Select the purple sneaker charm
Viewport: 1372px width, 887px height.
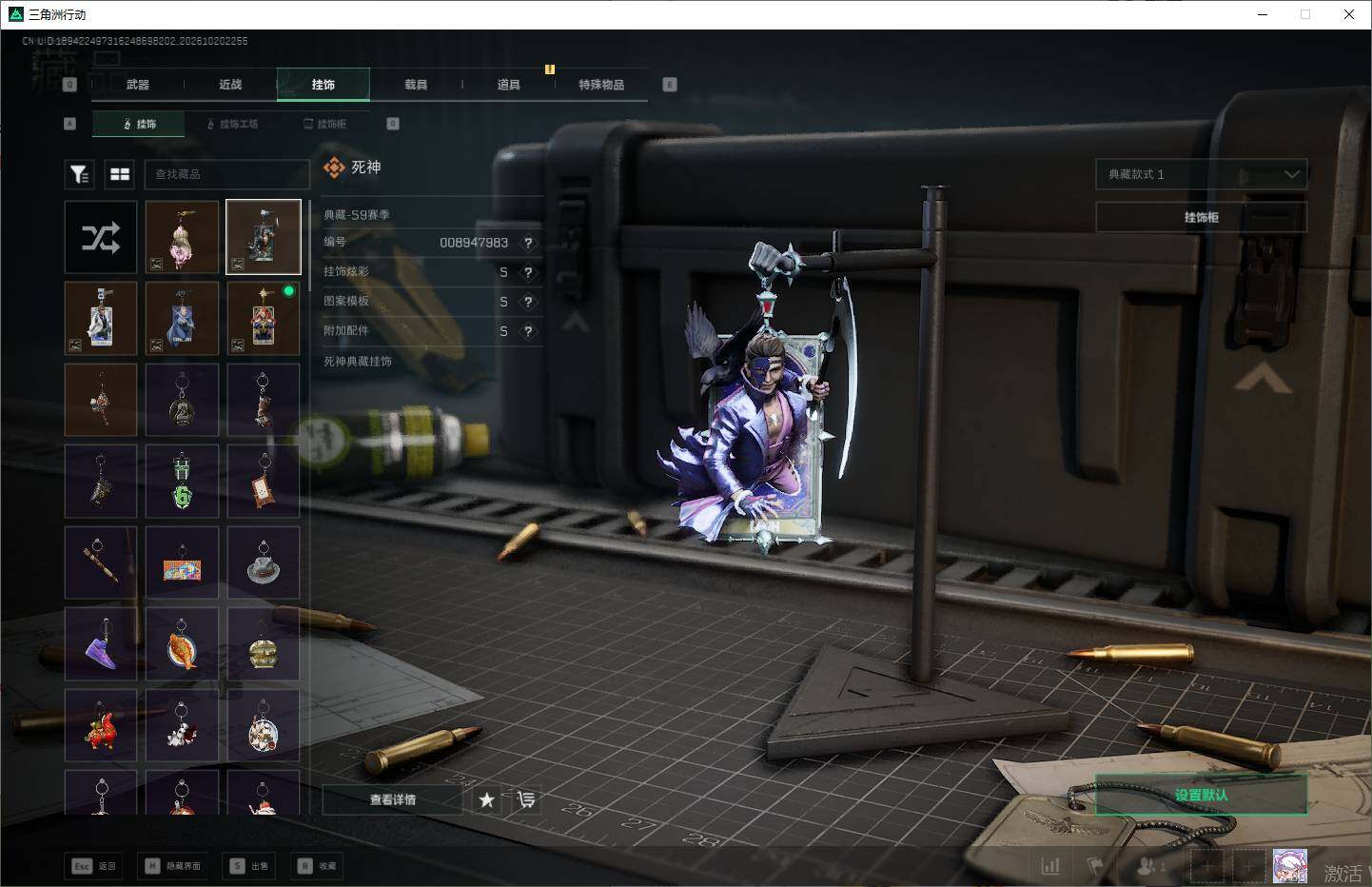pos(101,644)
